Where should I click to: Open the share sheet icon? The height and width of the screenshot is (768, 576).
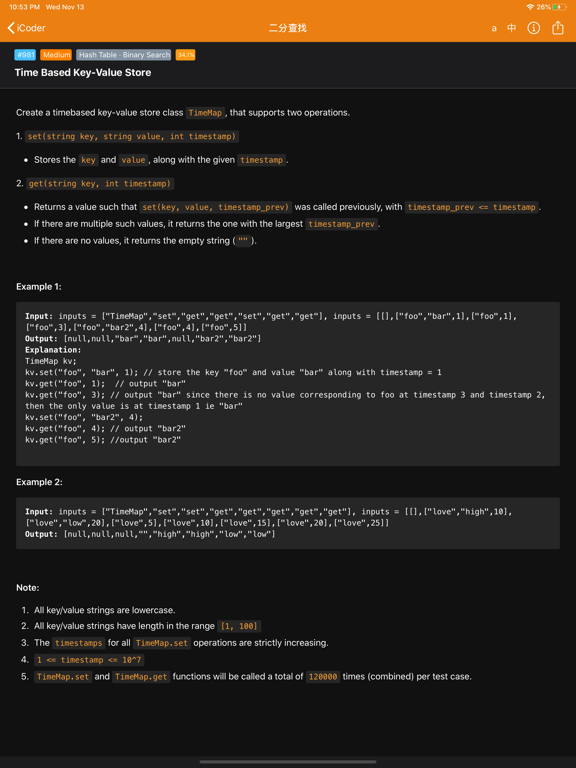tap(557, 28)
